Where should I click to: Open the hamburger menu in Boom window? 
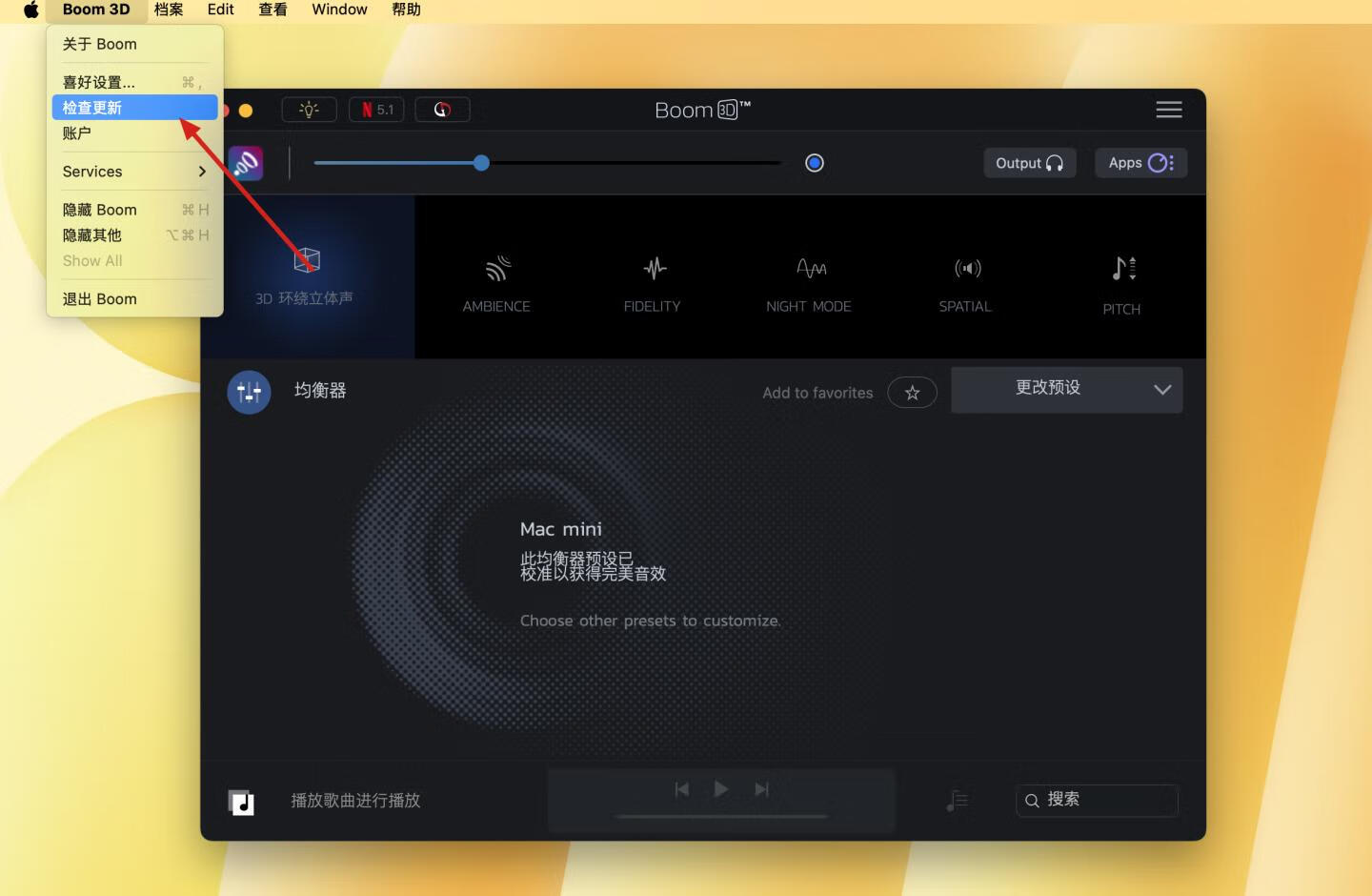click(x=1169, y=110)
